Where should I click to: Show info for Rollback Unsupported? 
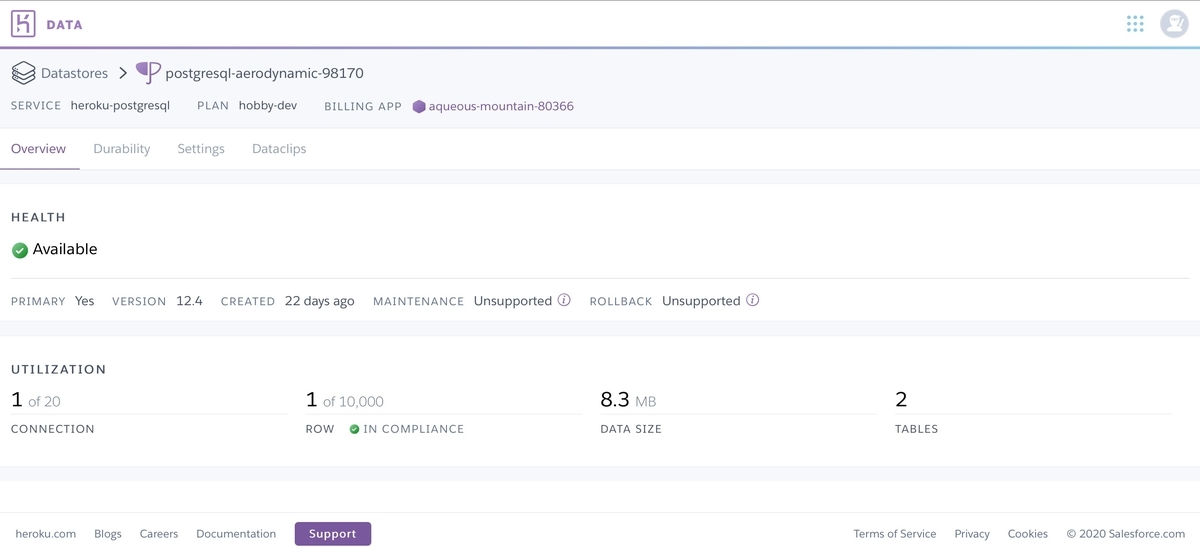pyautogui.click(x=753, y=300)
